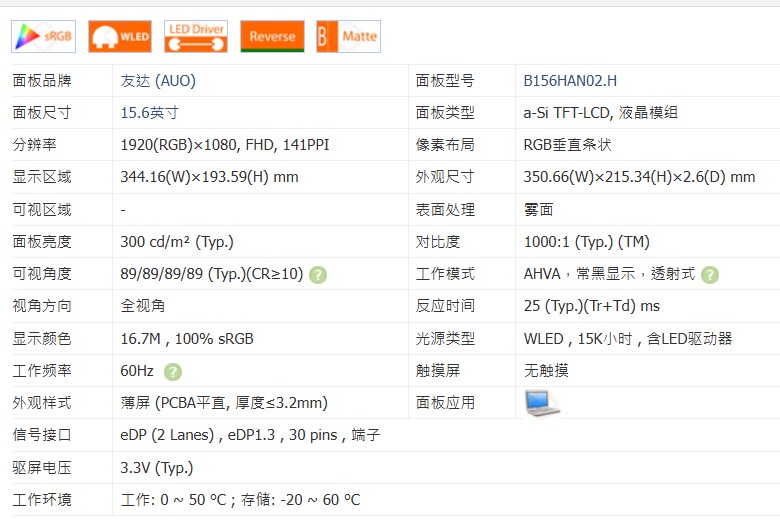
Task: Select the LED Driver feature badge
Action: click(196, 37)
